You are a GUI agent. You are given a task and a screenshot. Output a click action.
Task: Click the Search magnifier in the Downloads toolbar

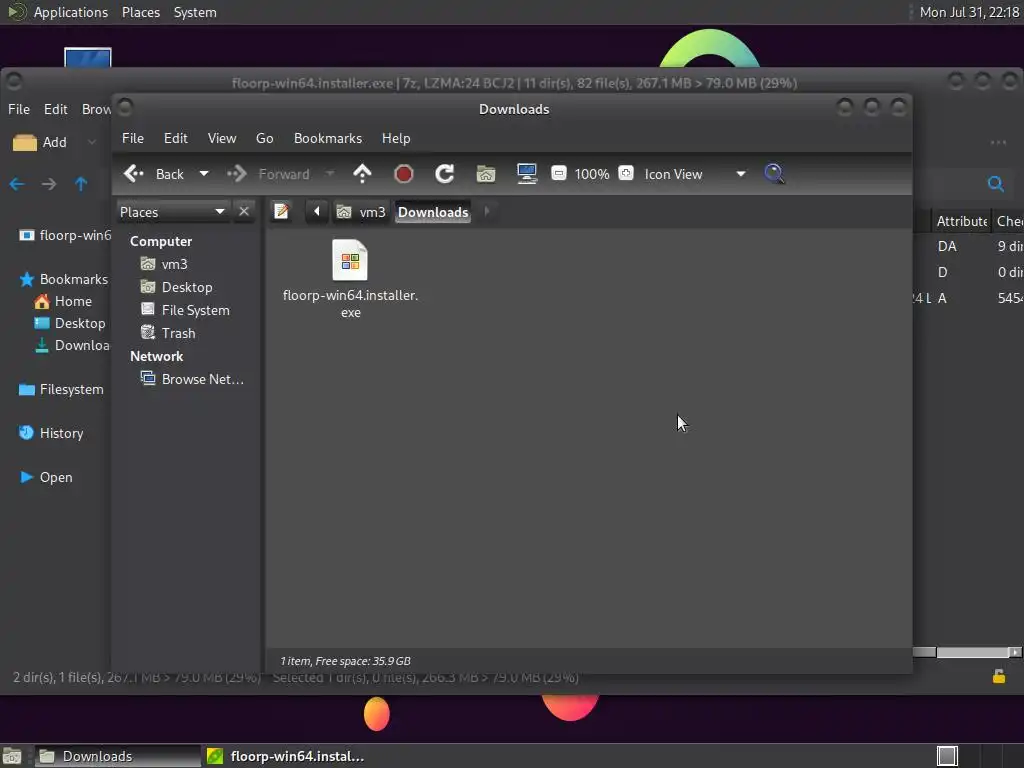[x=774, y=174]
